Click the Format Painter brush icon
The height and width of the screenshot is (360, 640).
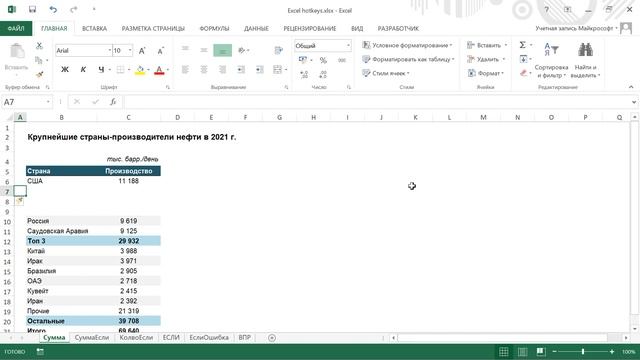40,74
